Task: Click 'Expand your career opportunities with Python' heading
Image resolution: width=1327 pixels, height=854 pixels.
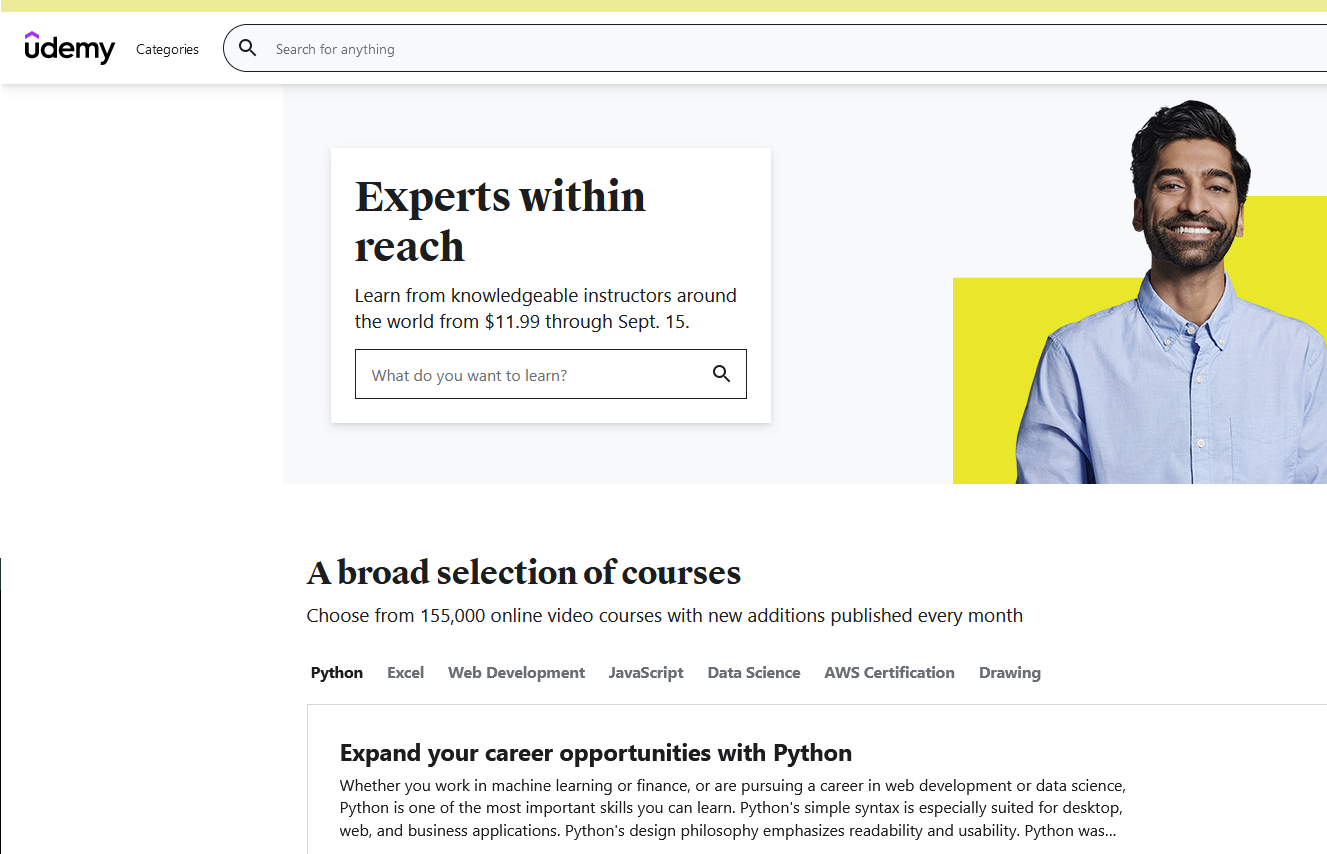Action: 596,753
